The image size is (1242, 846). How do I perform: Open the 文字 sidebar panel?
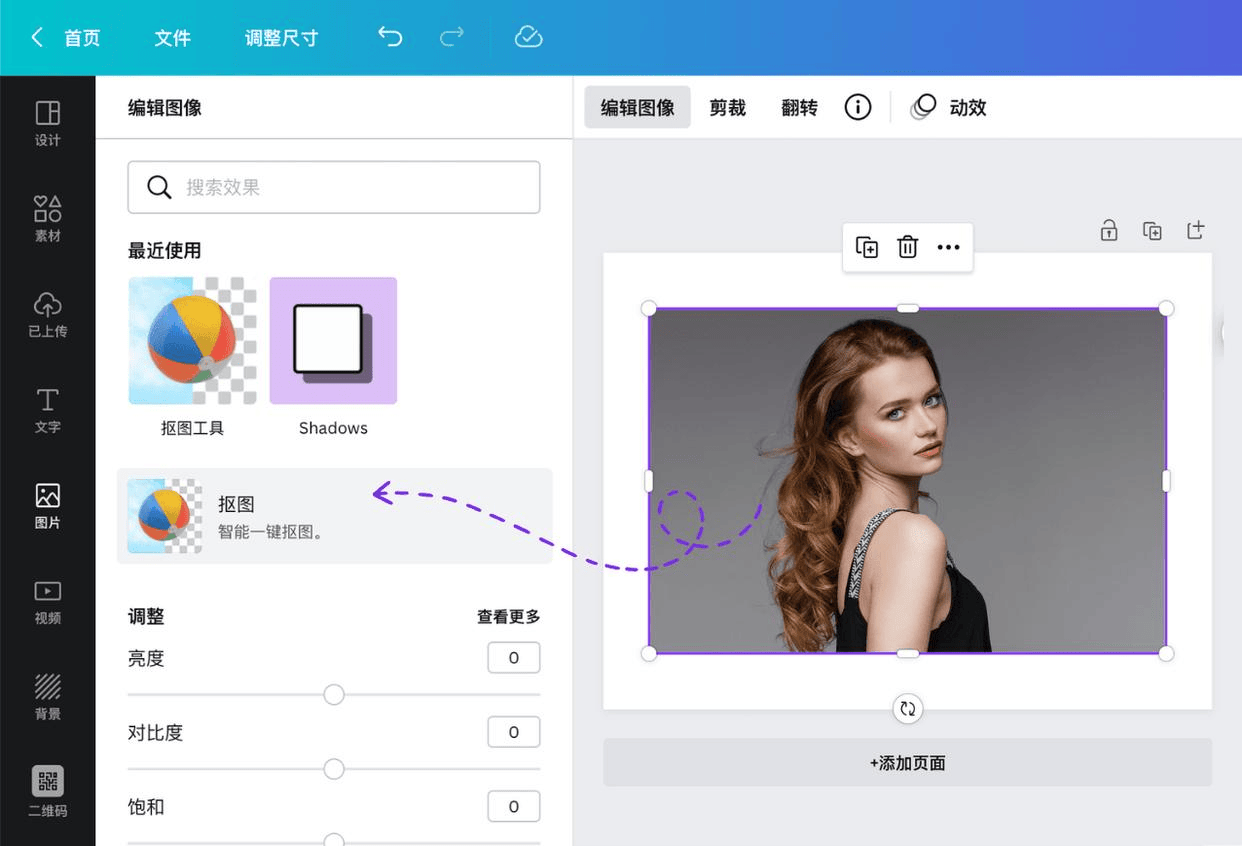(47, 410)
